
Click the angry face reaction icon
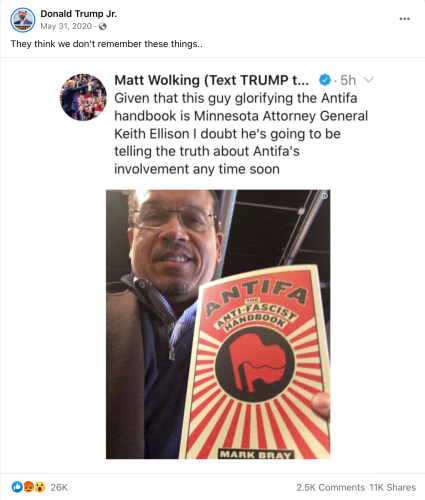click(28, 487)
